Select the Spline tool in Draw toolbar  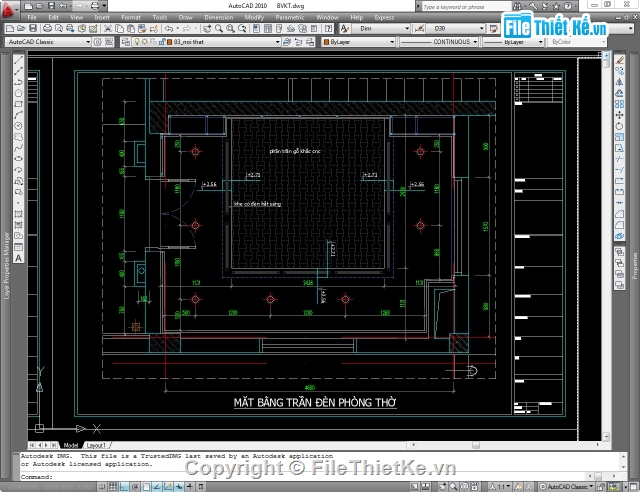point(18,148)
